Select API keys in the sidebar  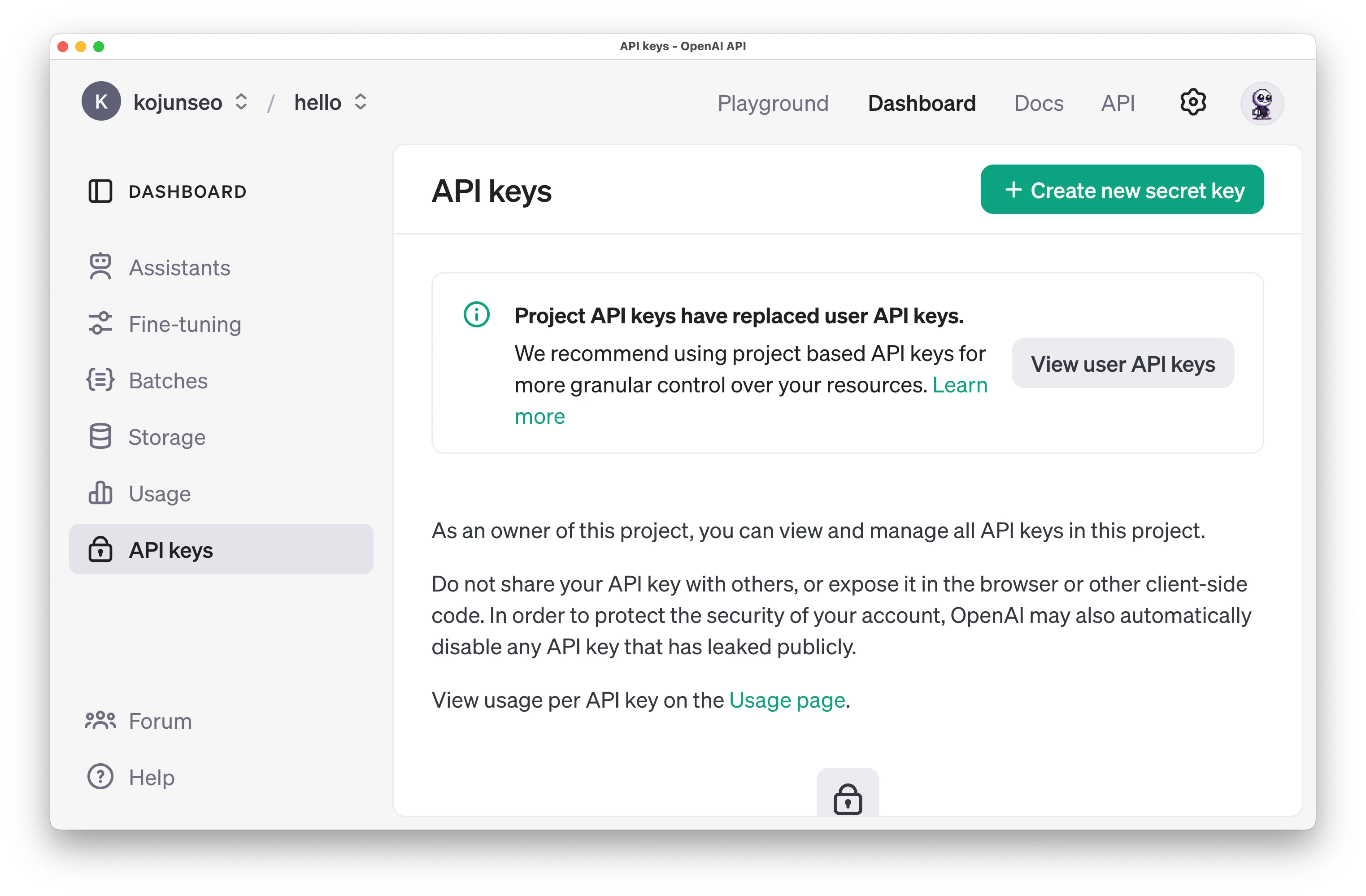[x=221, y=549]
